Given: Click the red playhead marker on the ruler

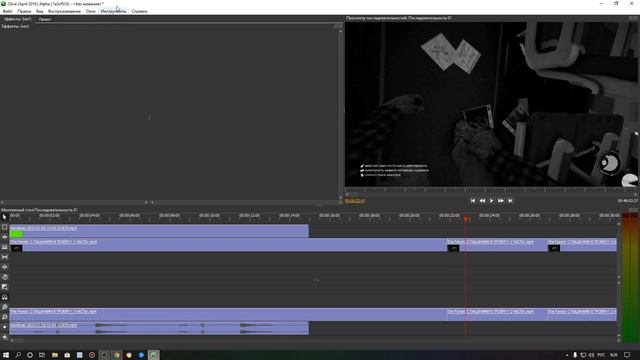Looking at the screenshot, I should pyautogui.click(x=466, y=219).
